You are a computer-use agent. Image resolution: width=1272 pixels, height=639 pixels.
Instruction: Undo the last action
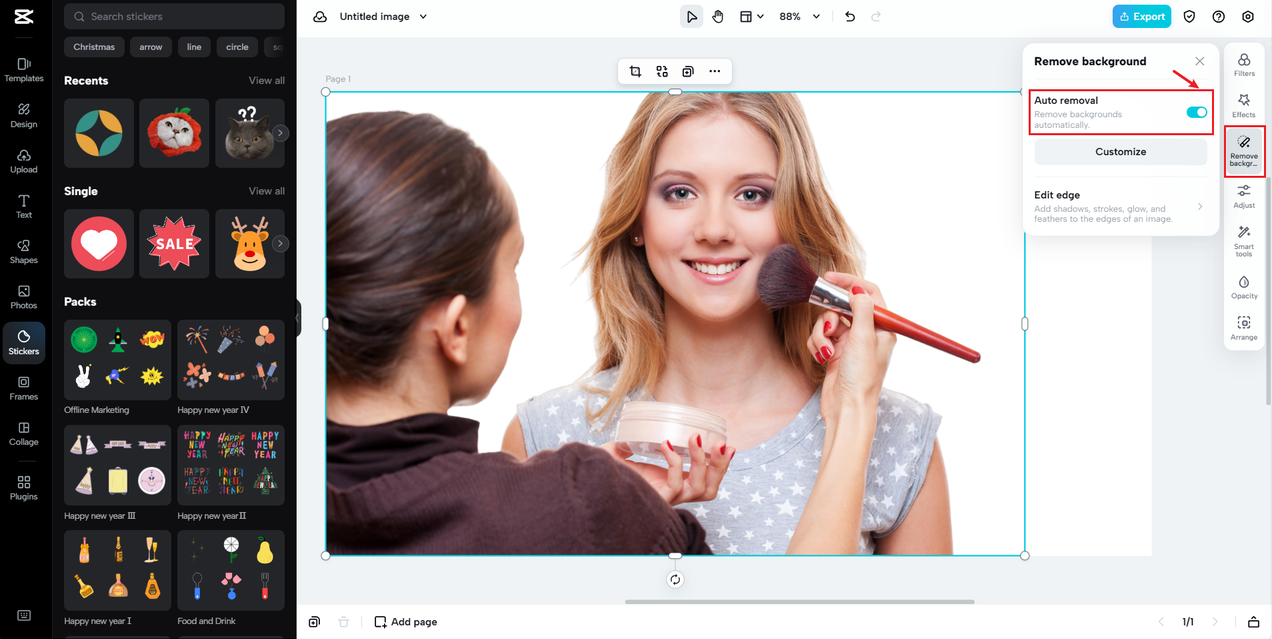[850, 17]
